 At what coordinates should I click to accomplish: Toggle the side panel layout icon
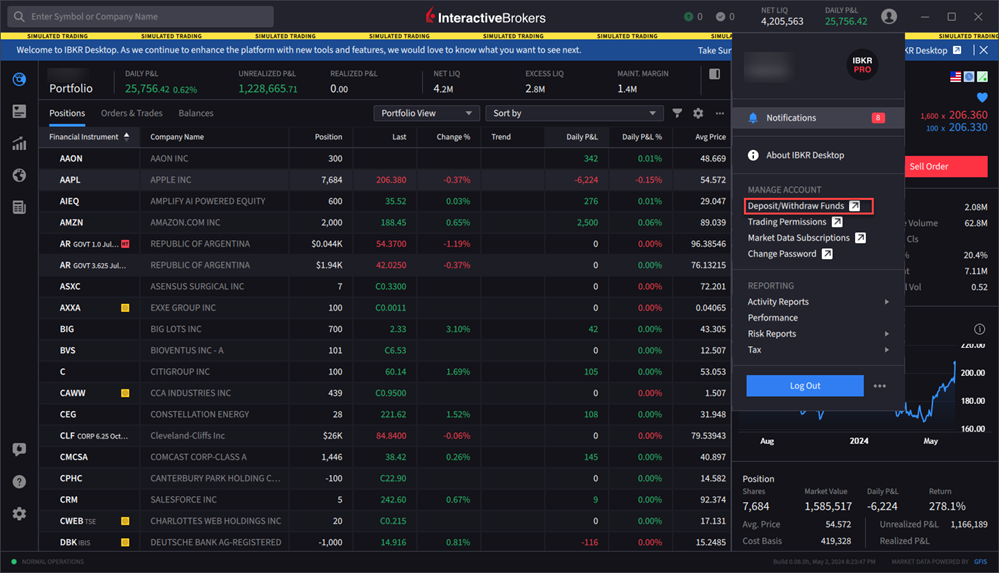pos(715,75)
